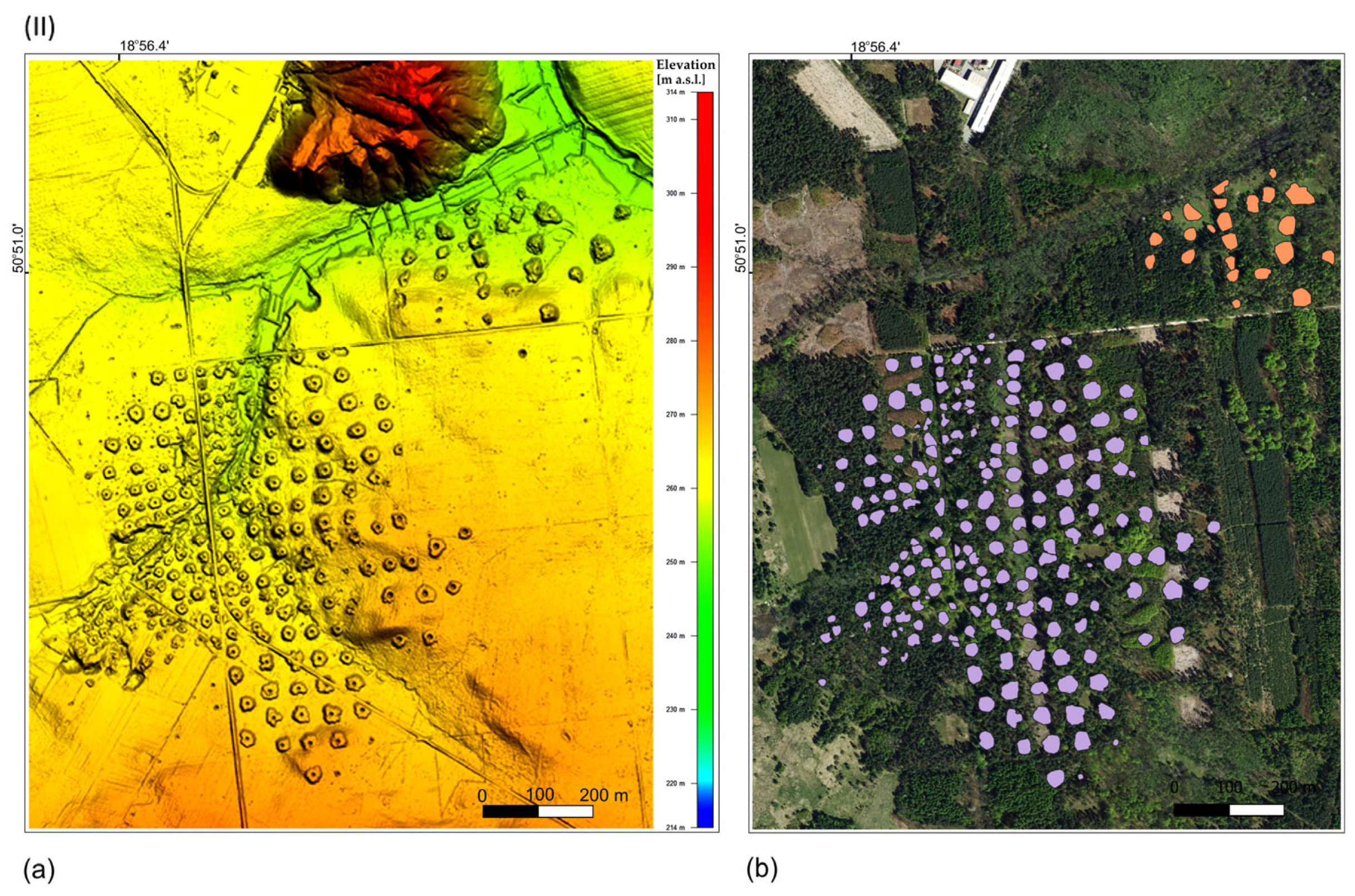Click the (II) figure label
The height and width of the screenshot is (896, 1355).
[x=40, y=28]
